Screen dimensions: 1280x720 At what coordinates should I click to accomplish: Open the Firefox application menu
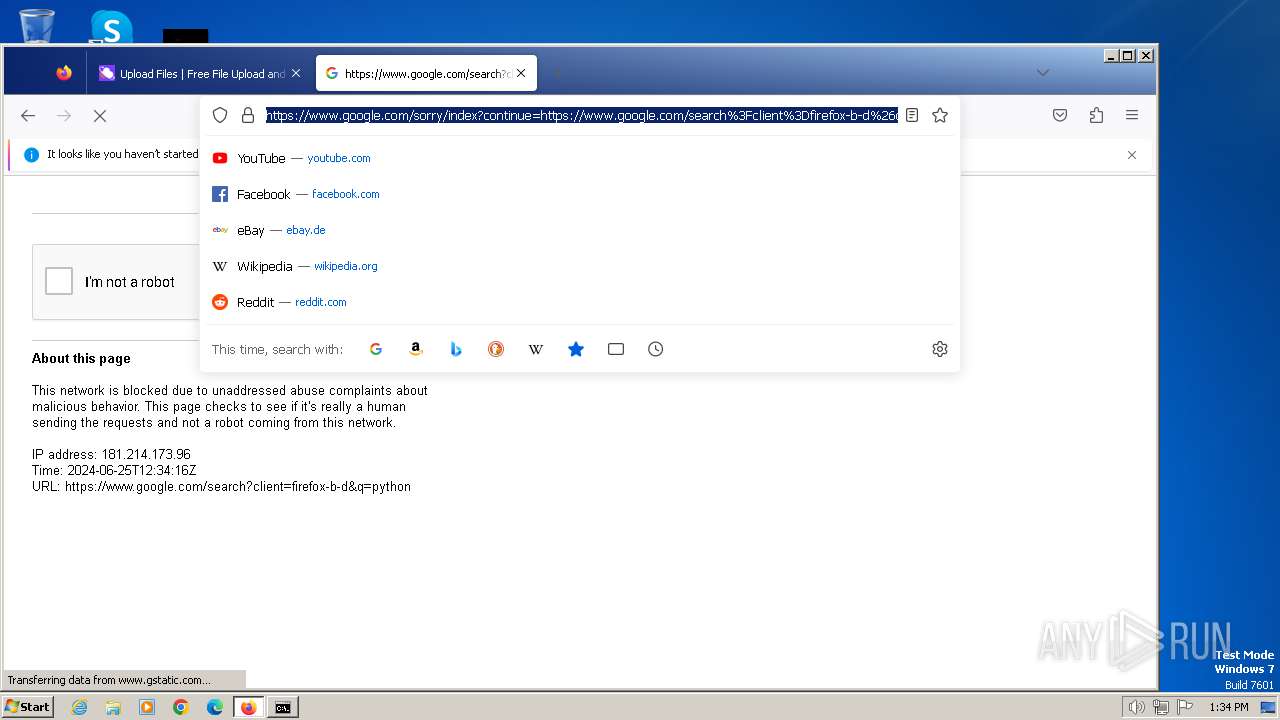pos(1132,116)
